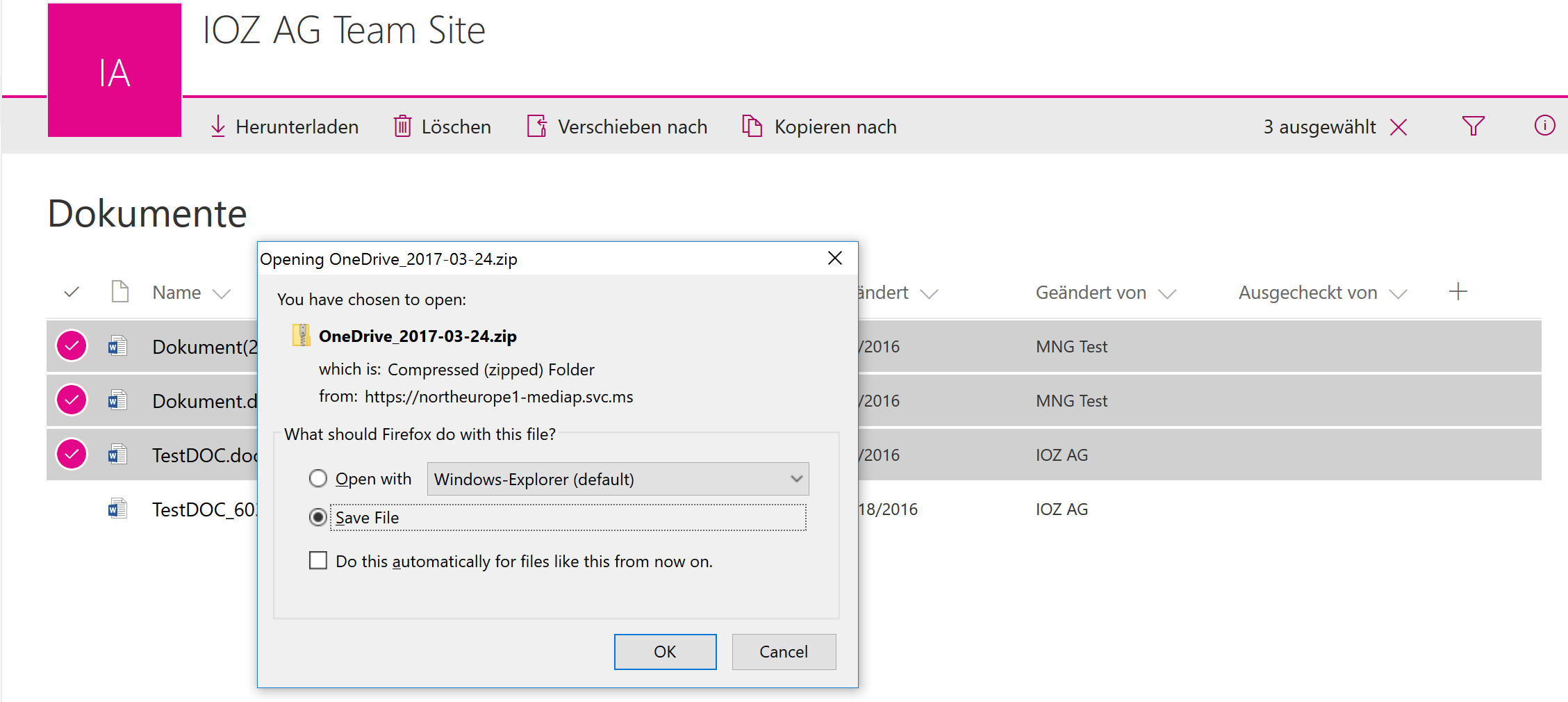Screen dimensions: 1568x702
Task: Select the Open with radio button
Action: [x=318, y=478]
